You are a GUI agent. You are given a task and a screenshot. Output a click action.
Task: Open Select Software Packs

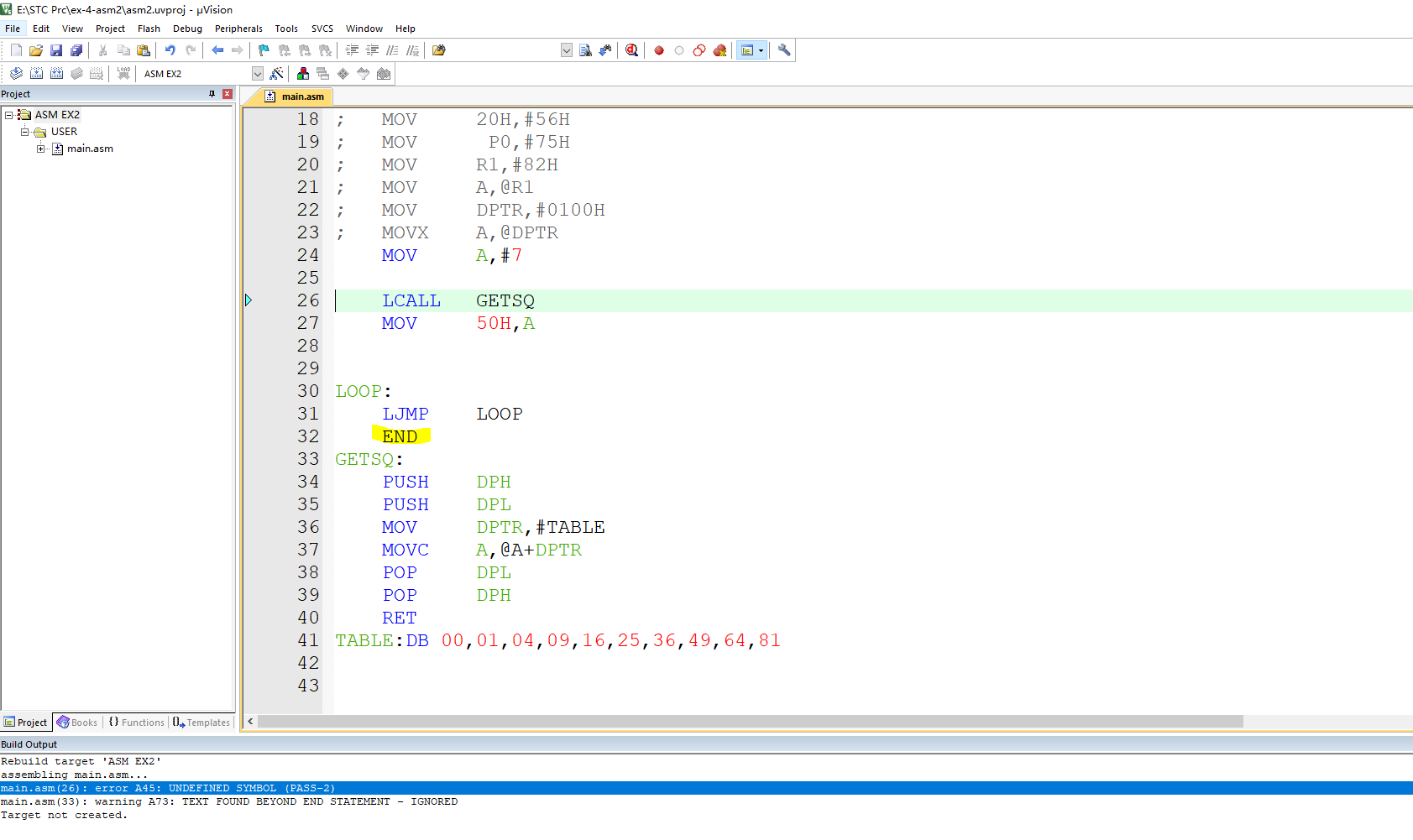[x=364, y=74]
